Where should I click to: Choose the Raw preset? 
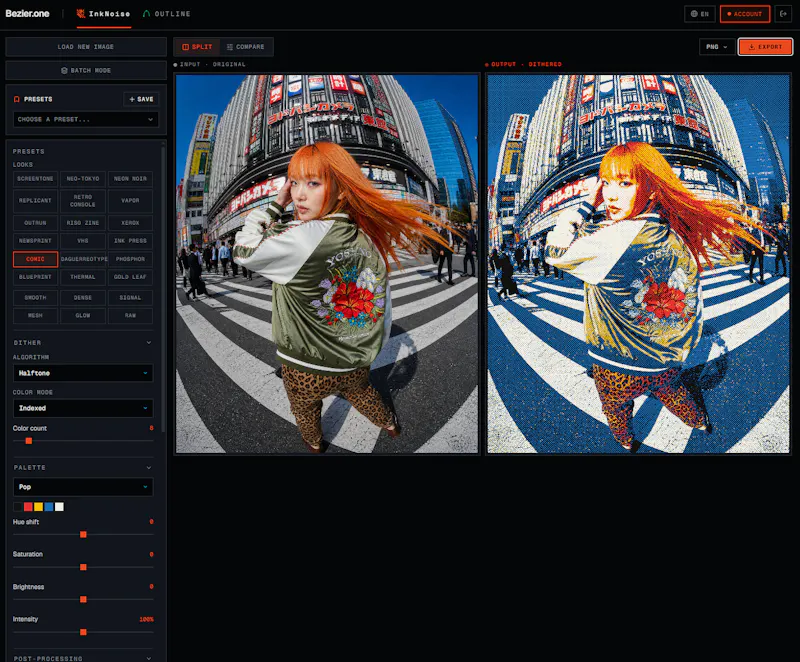130,316
